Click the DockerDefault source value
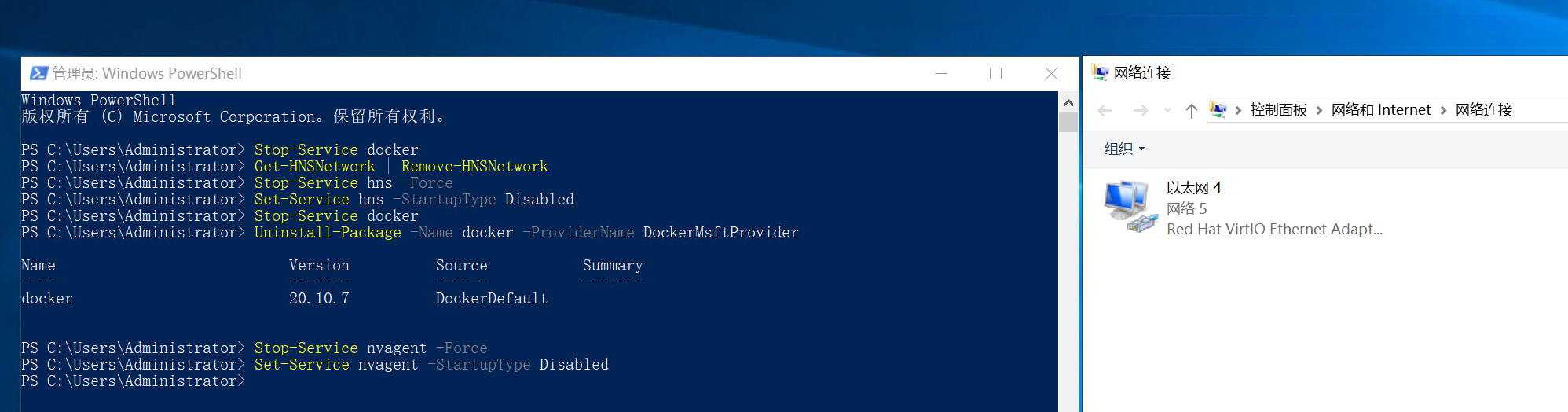 click(x=492, y=298)
